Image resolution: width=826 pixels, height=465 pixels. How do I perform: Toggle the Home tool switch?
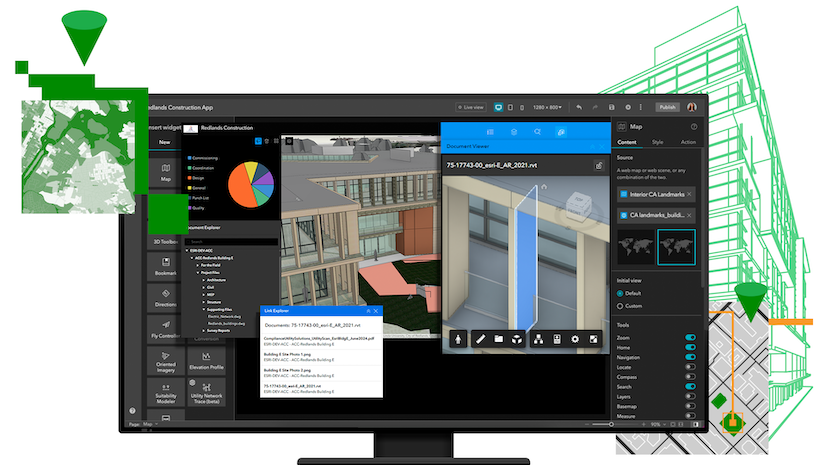690,348
